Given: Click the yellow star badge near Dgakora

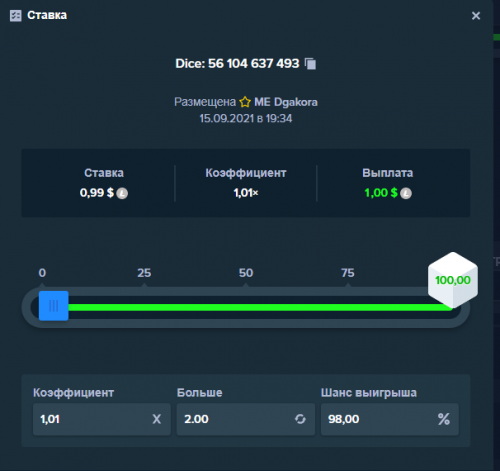Looking at the screenshot, I should pyautogui.click(x=245, y=102).
